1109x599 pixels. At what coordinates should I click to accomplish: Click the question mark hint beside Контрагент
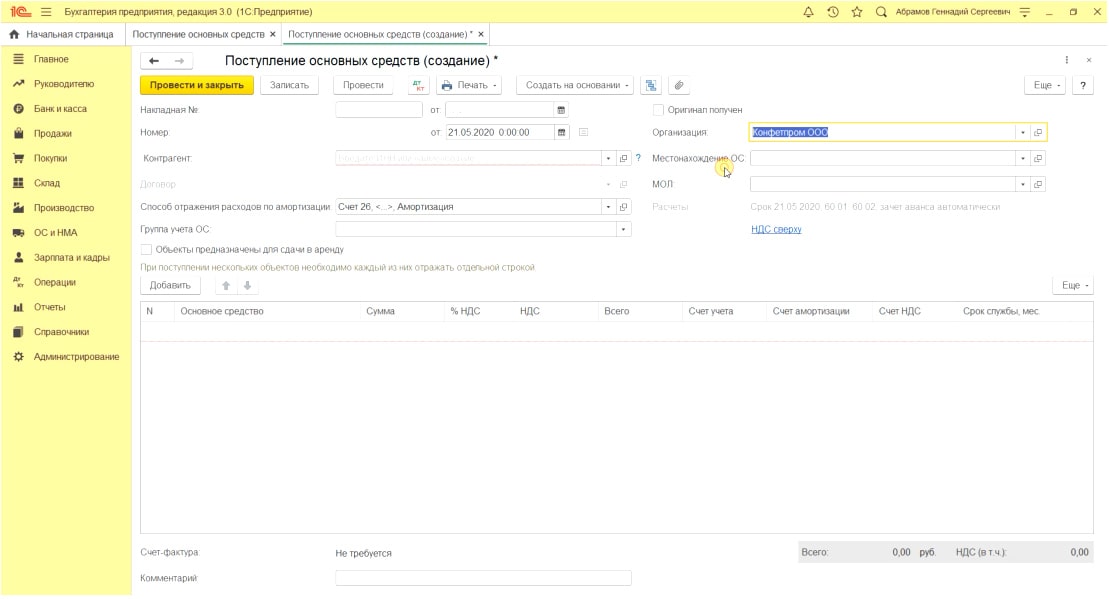click(638, 158)
